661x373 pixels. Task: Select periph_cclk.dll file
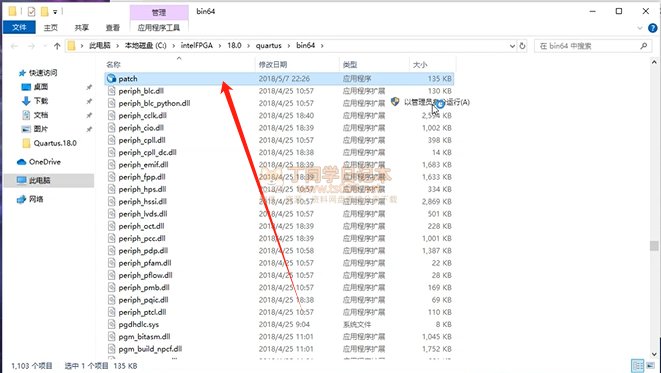[x=142, y=115]
